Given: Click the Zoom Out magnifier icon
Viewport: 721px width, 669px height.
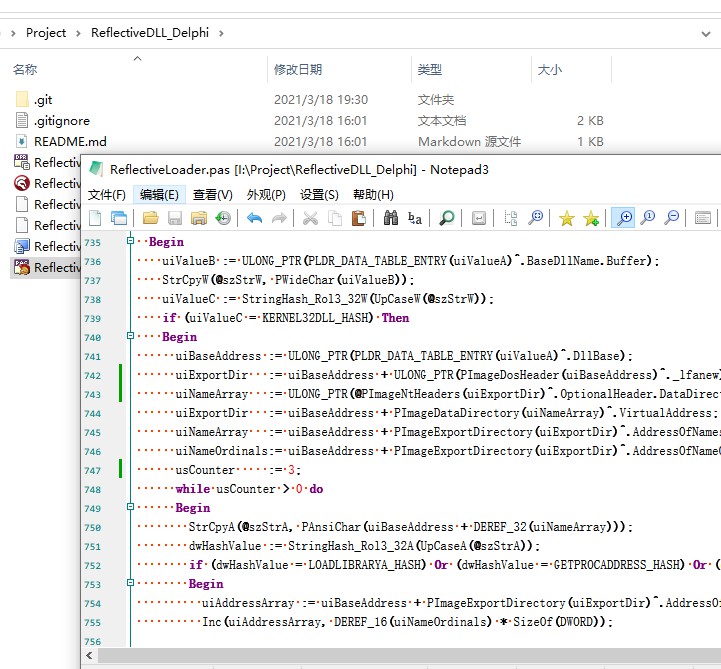Looking at the screenshot, I should pyautogui.click(x=672, y=218).
